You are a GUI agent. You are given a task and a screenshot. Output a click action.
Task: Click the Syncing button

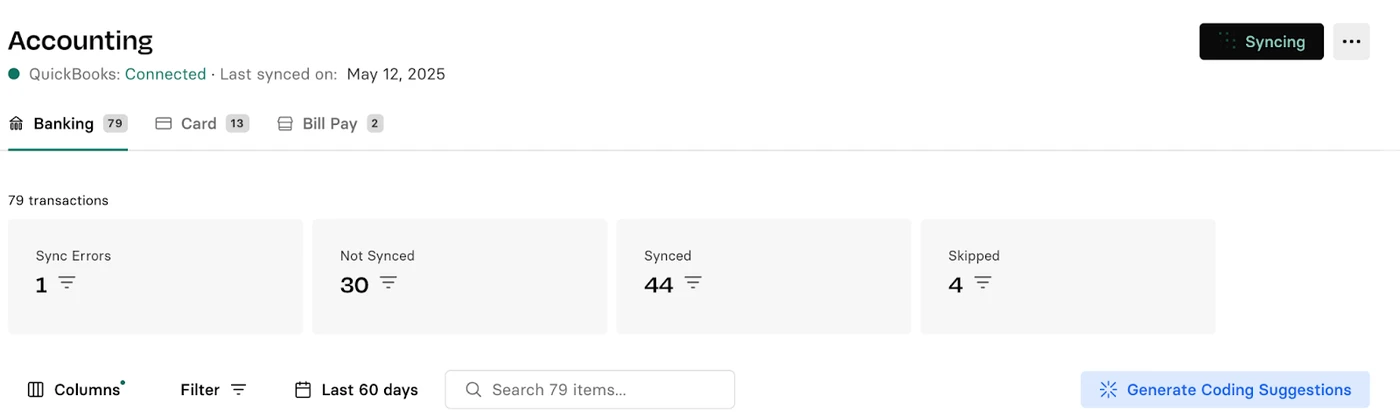(1261, 42)
